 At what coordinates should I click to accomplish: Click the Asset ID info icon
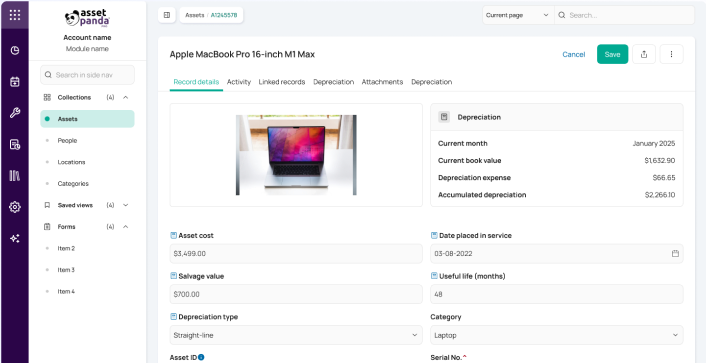click(201, 357)
